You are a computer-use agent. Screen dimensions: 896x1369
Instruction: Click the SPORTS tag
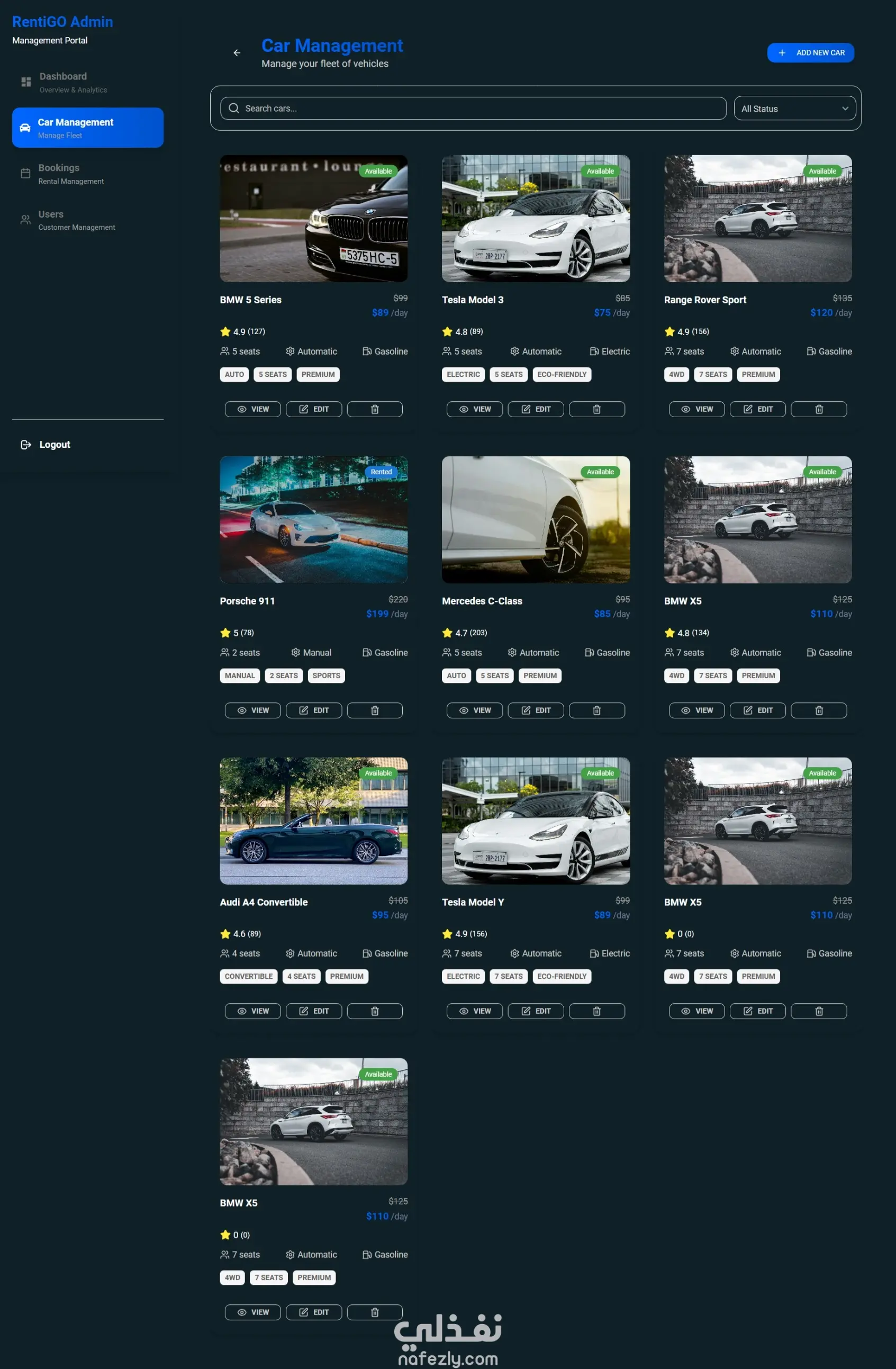pyautogui.click(x=327, y=676)
